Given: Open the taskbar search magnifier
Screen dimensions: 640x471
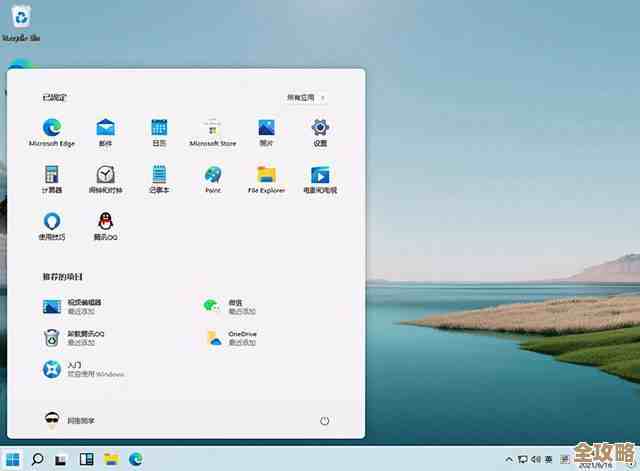Looking at the screenshot, I should [38, 458].
